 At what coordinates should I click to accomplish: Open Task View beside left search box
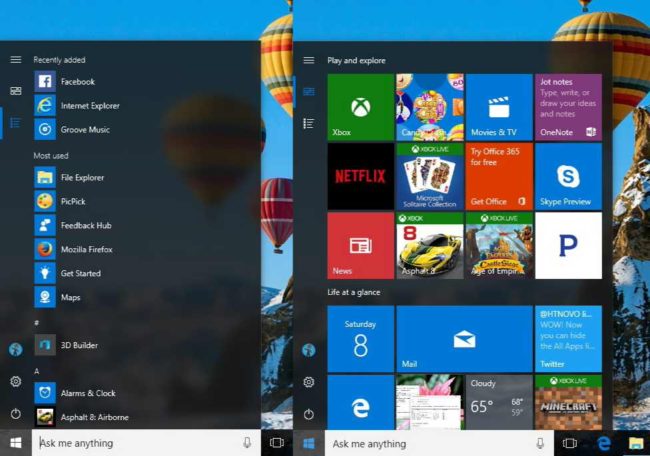(x=276, y=443)
